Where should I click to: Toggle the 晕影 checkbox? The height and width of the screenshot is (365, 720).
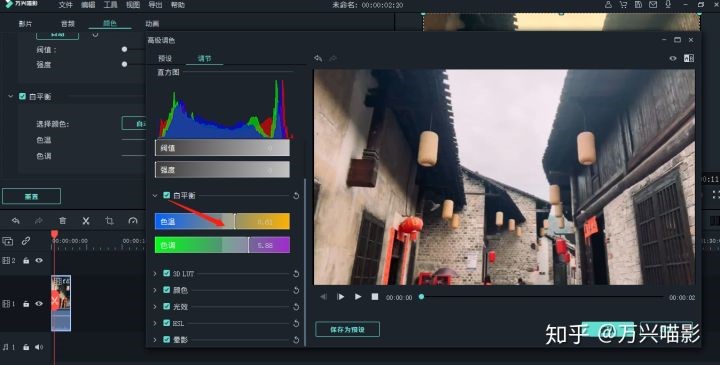click(x=167, y=339)
